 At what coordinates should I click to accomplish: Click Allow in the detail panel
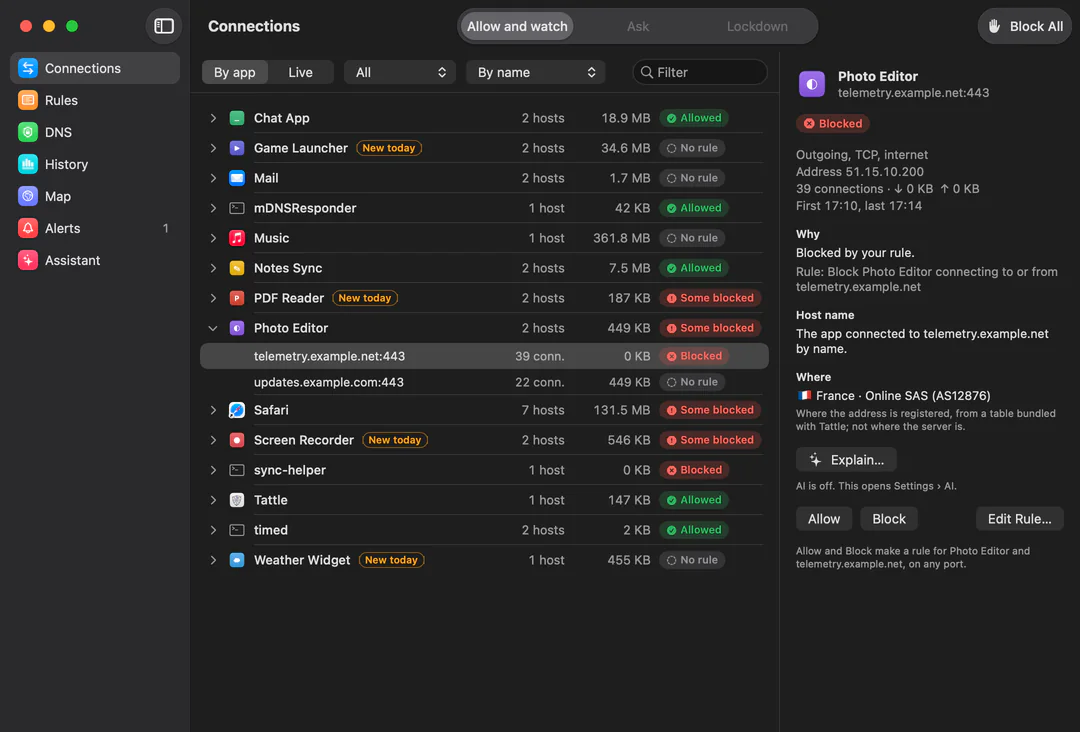pos(824,519)
